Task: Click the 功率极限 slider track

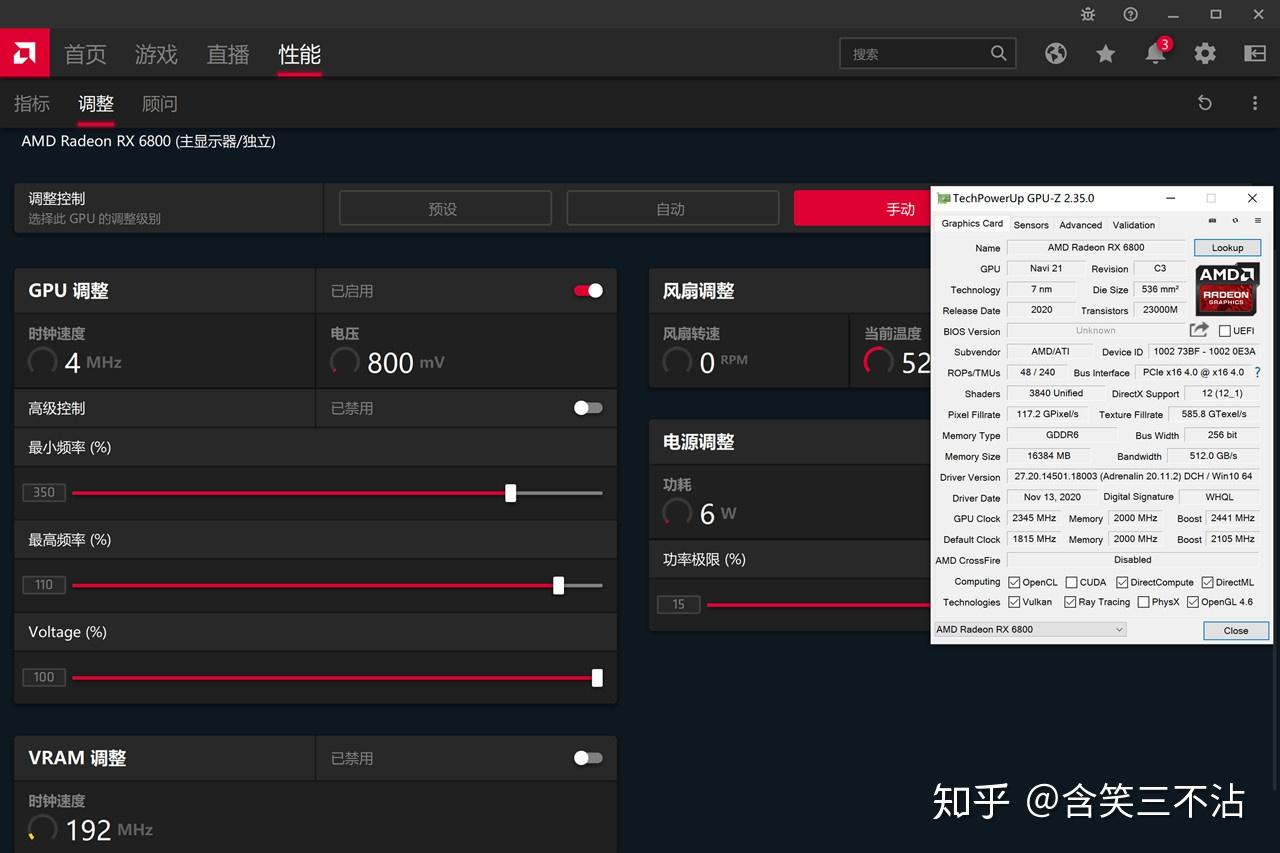Action: click(x=818, y=604)
